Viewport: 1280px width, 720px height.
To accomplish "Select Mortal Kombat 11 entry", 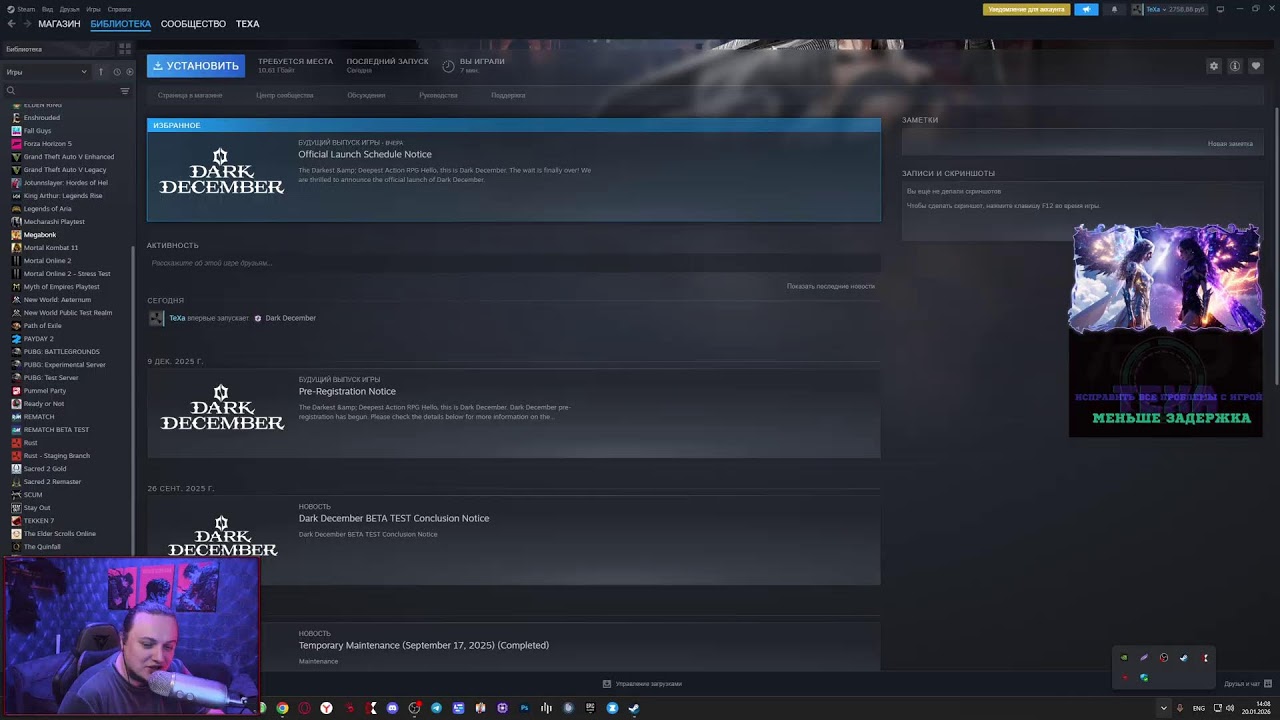I will coord(50,248).
